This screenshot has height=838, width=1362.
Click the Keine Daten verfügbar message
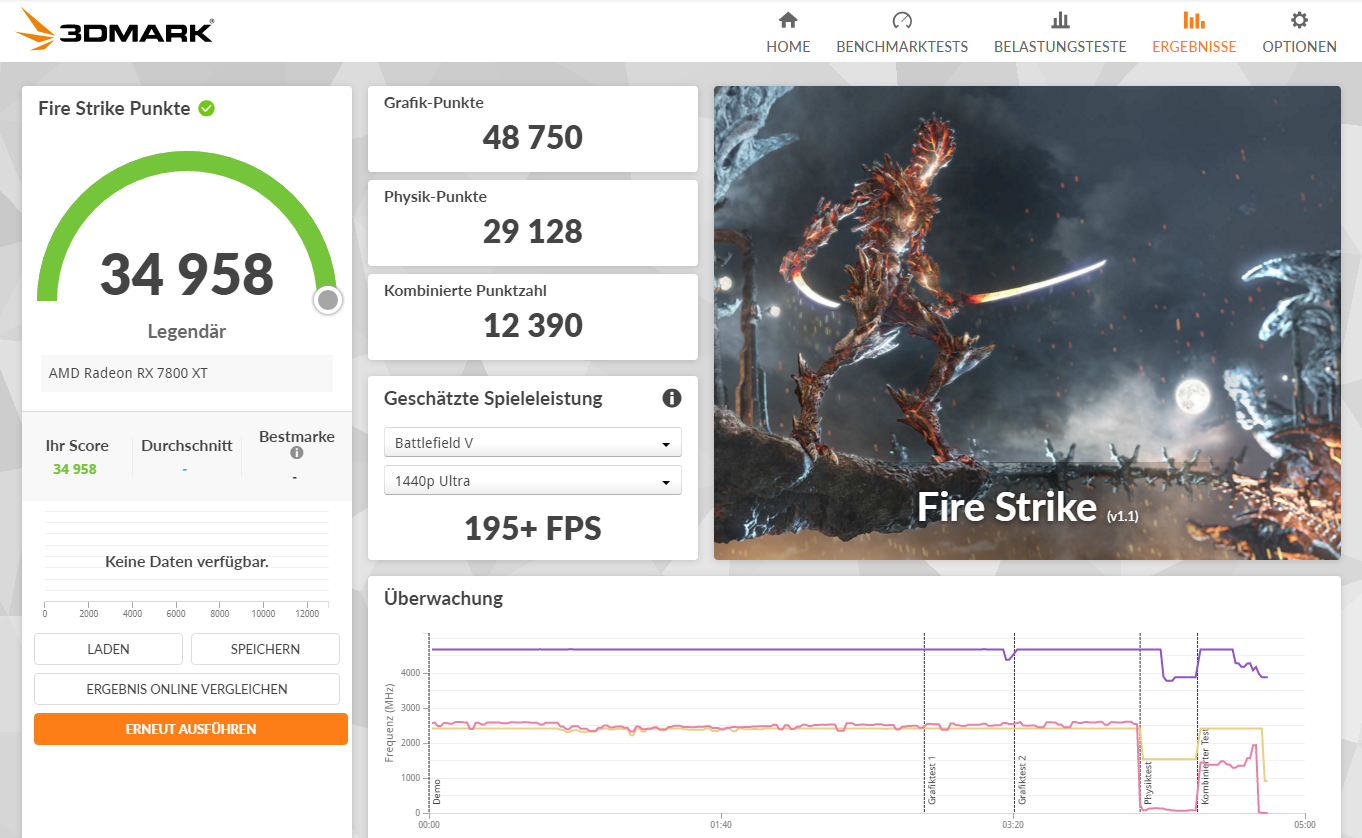pyautogui.click(x=187, y=562)
